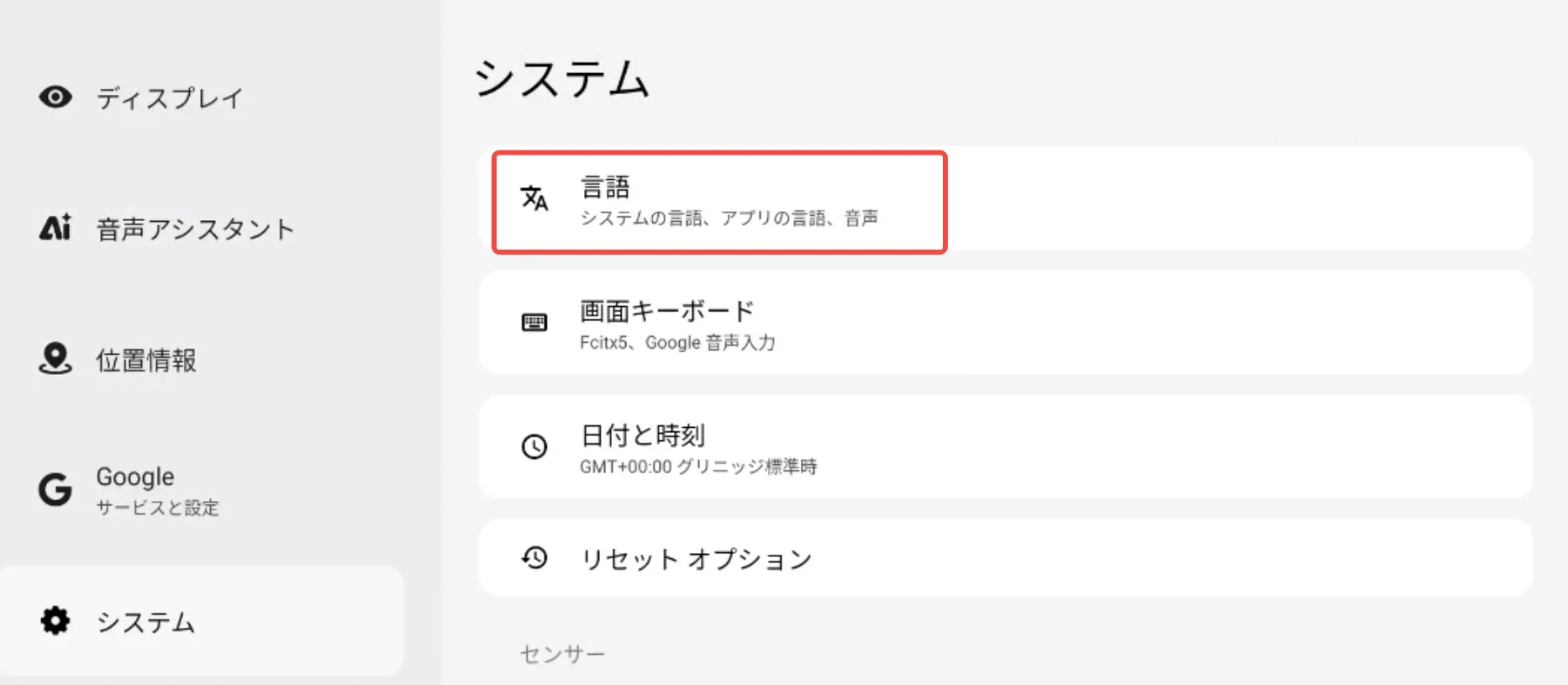Select the システム sidebar entry
The width and height of the screenshot is (1568, 685).
point(145,622)
